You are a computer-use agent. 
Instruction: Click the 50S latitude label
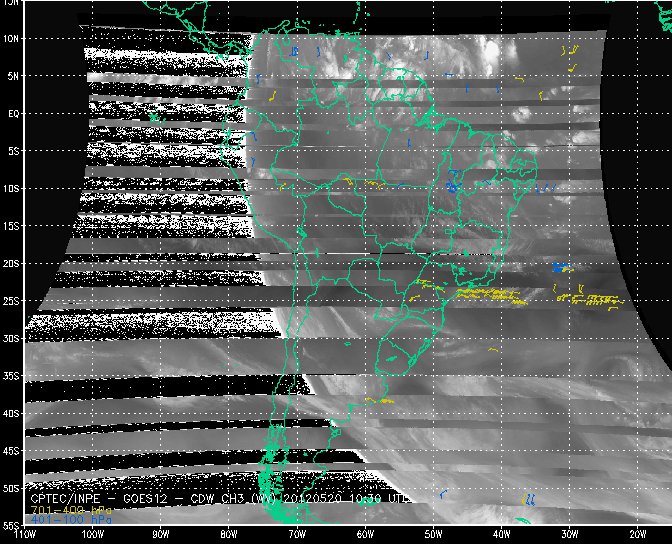11,489
